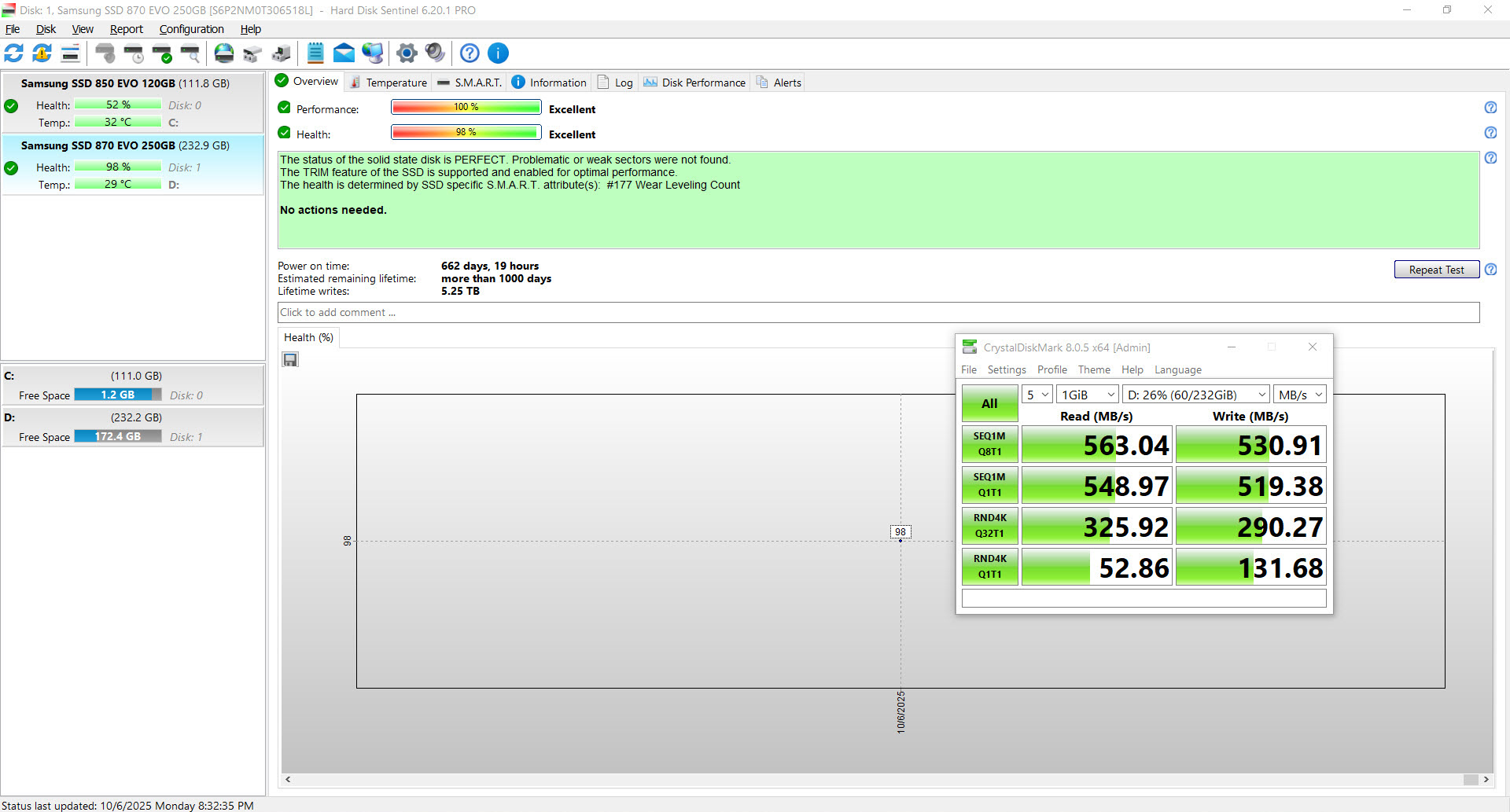
Task: Click the floppy save icon above health chart
Action: [290, 360]
